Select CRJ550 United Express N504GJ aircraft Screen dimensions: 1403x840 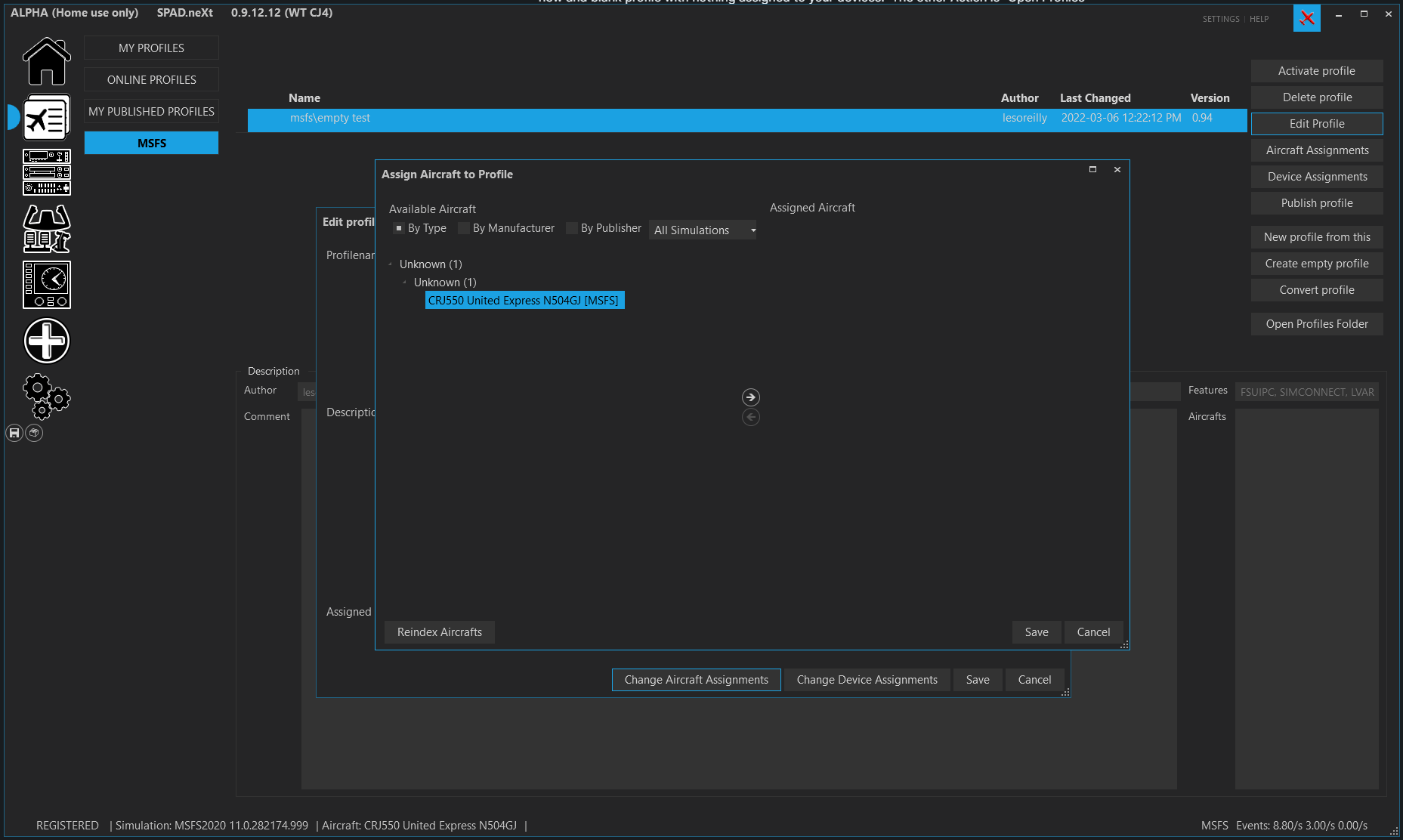[524, 301]
